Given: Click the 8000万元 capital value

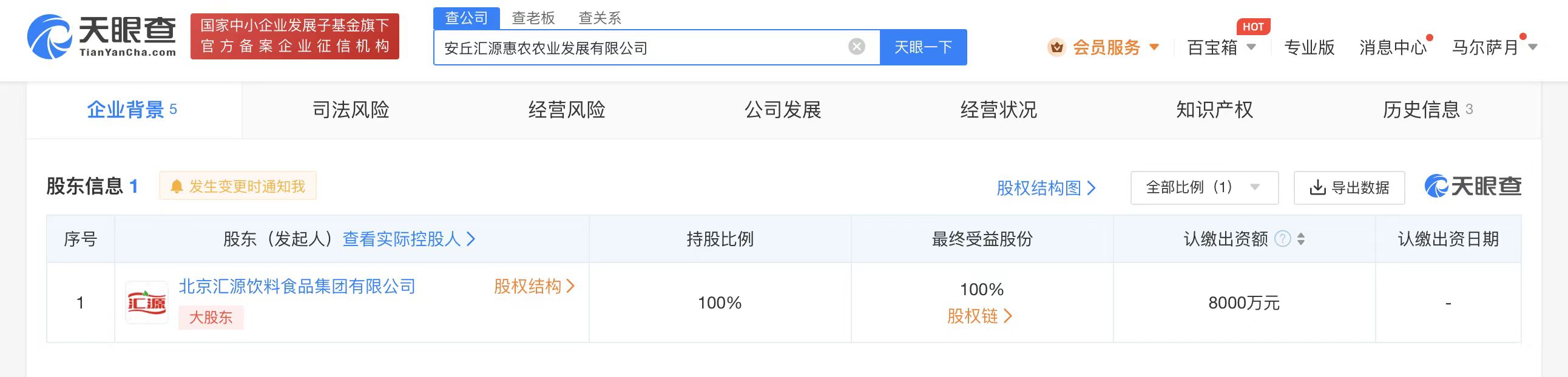Looking at the screenshot, I should pyautogui.click(x=1244, y=303).
